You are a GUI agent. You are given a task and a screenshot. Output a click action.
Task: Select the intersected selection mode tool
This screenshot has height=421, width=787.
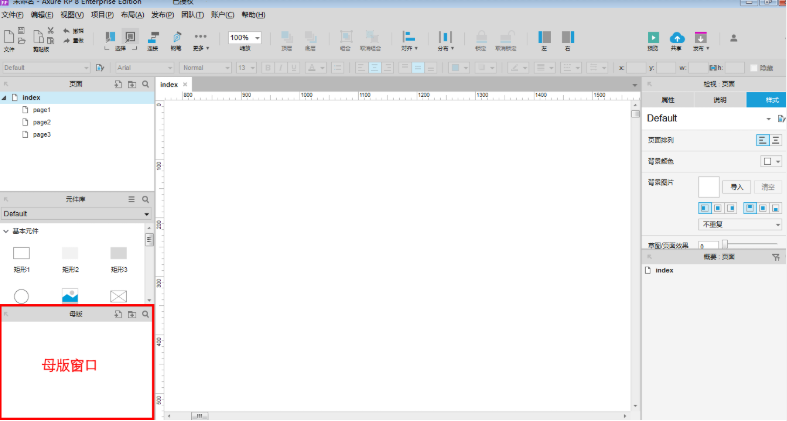(110, 37)
